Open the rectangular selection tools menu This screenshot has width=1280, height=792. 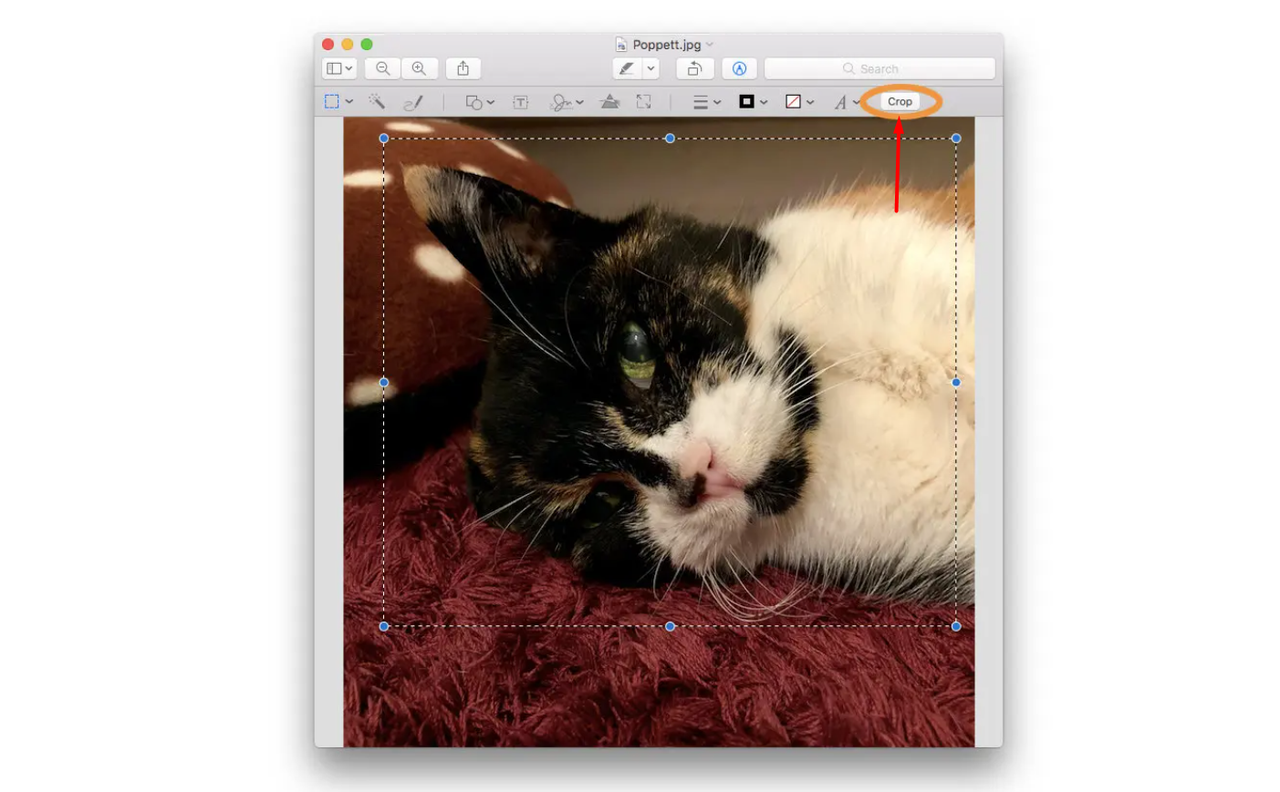coord(339,102)
